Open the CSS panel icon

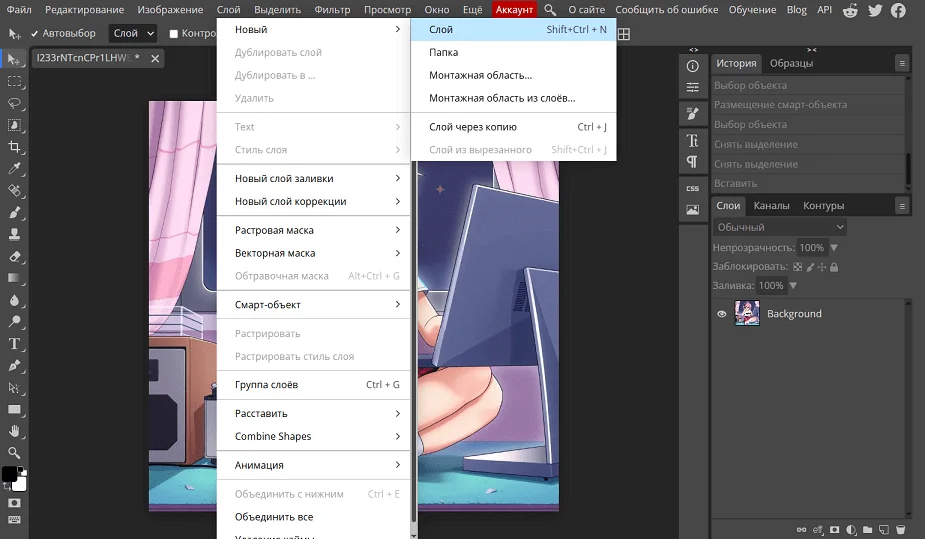[692, 188]
